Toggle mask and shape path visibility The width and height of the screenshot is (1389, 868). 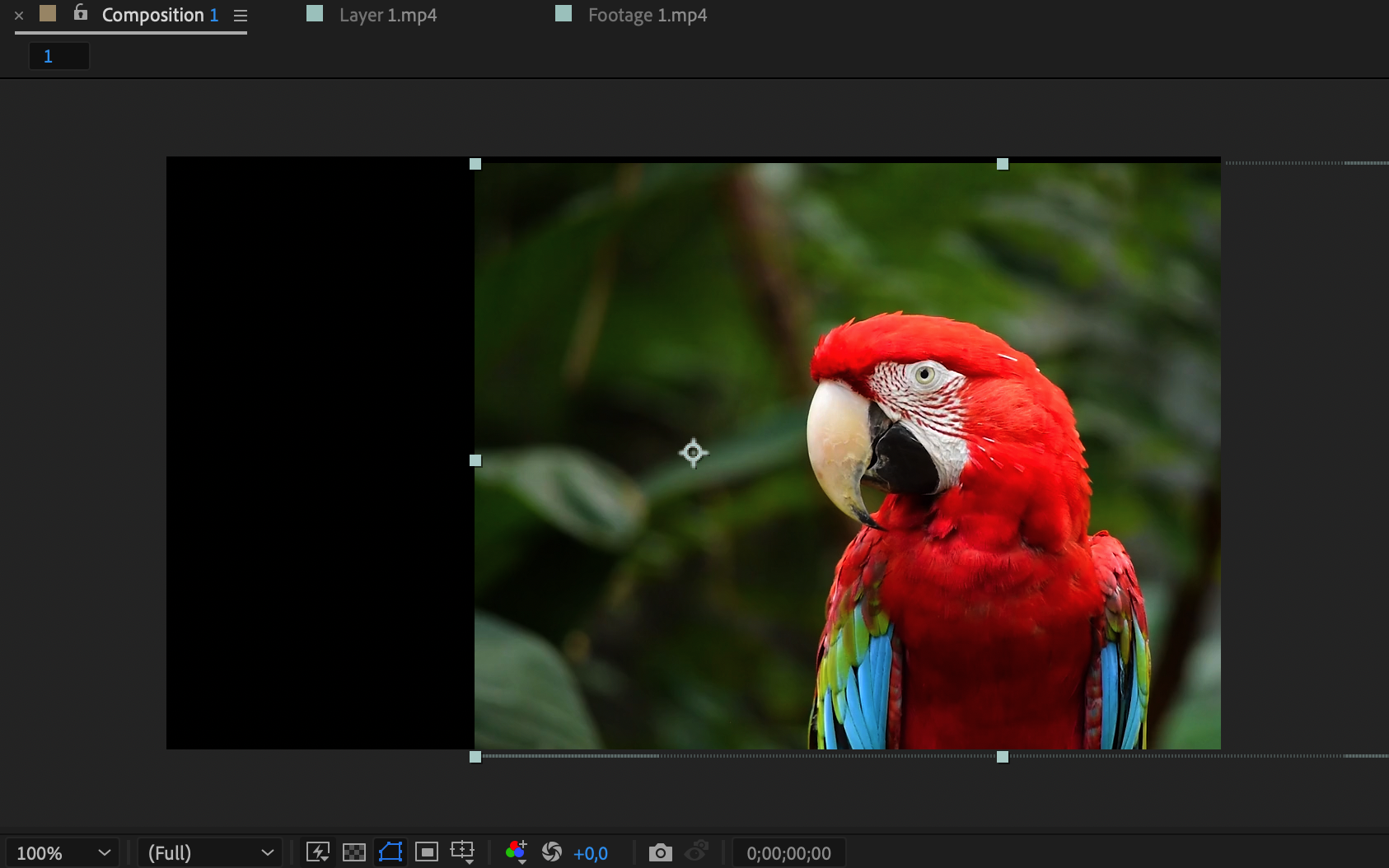(391, 852)
